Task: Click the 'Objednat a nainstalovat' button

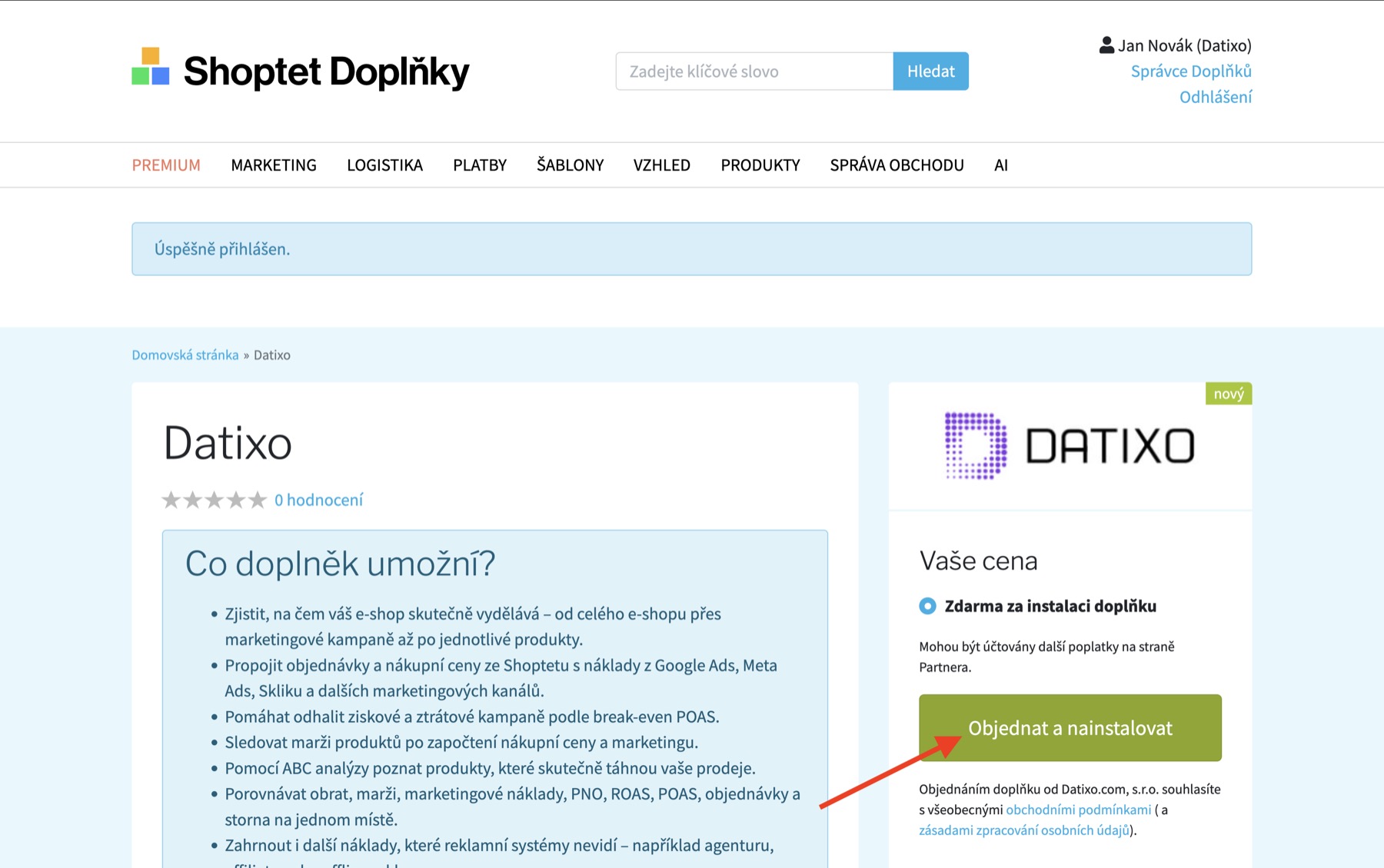Action: tap(1070, 728)
